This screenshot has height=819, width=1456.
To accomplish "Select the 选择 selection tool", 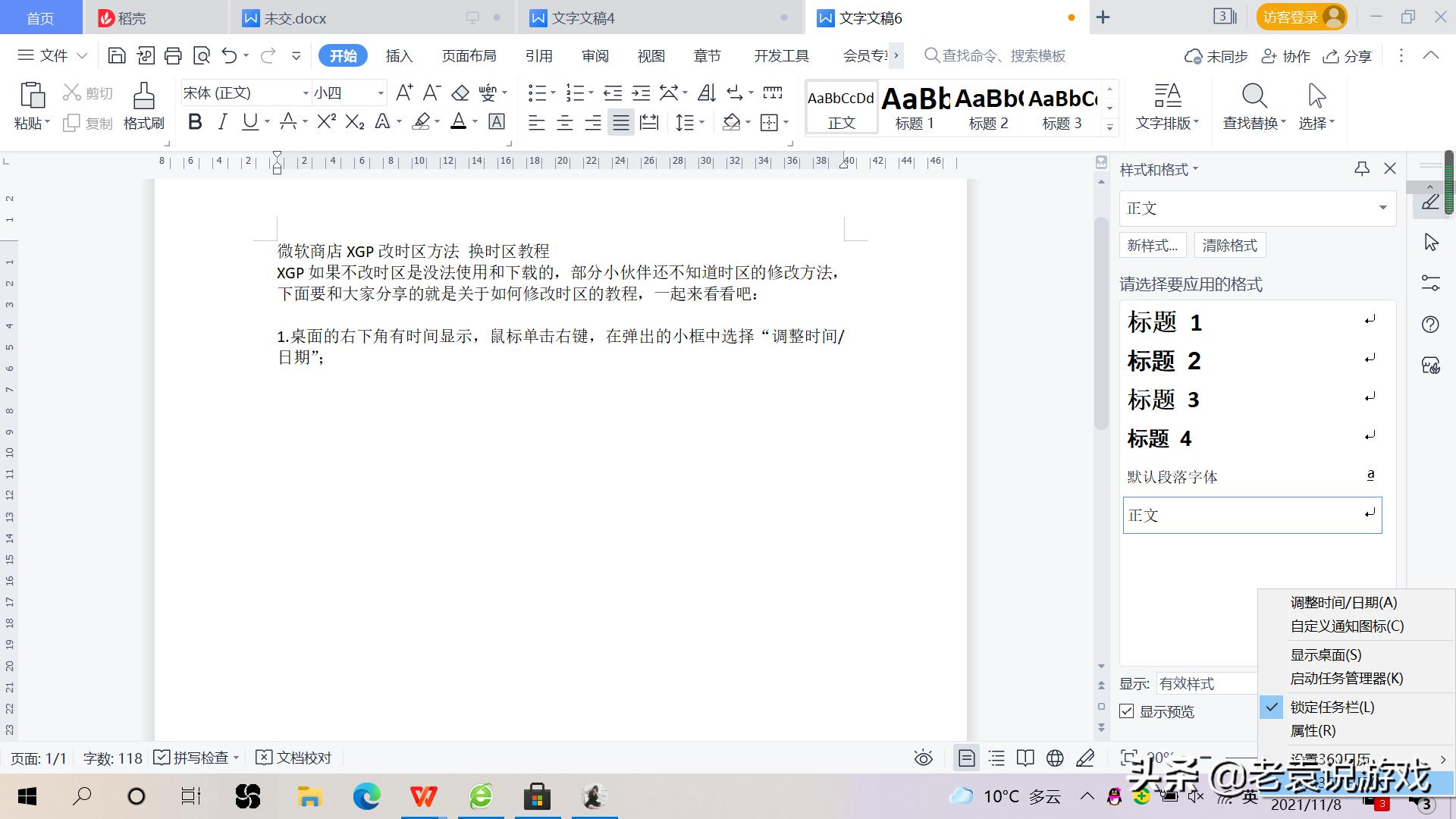I will point(1315,106).
